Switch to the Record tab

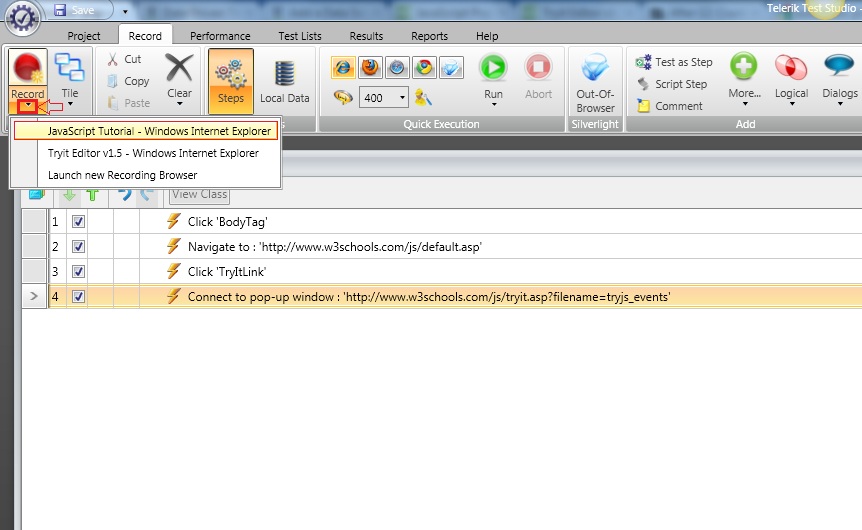(145, 36)
